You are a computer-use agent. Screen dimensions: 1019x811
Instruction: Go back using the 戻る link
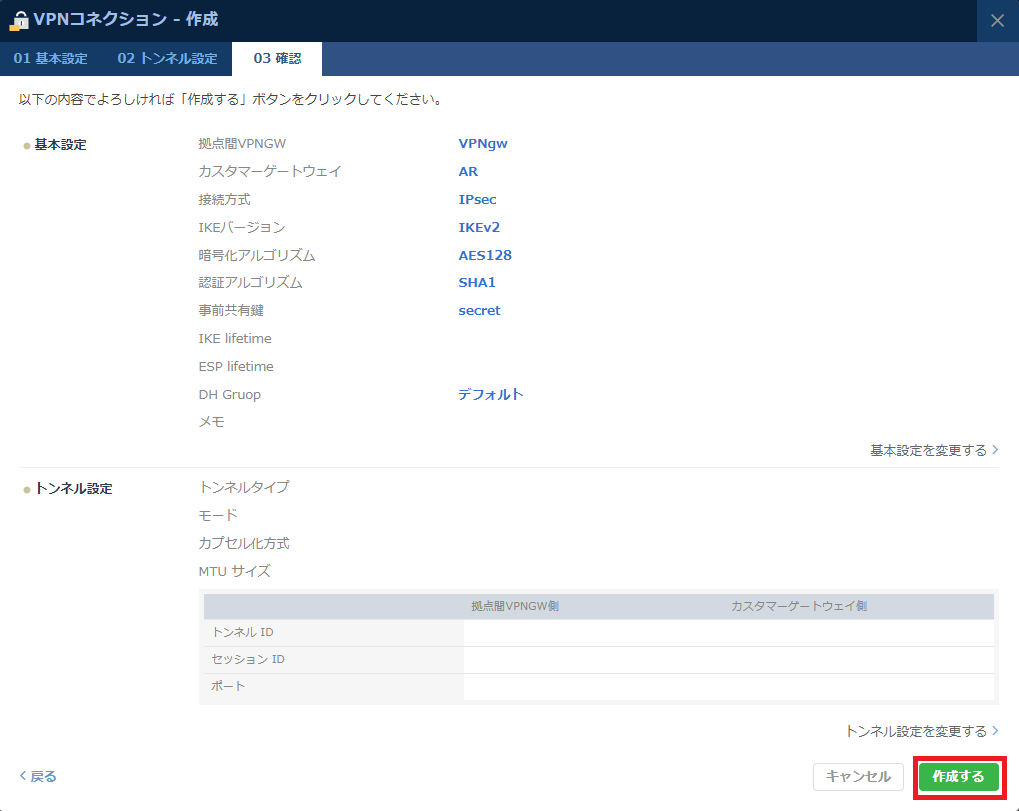(x=38, y=776)
